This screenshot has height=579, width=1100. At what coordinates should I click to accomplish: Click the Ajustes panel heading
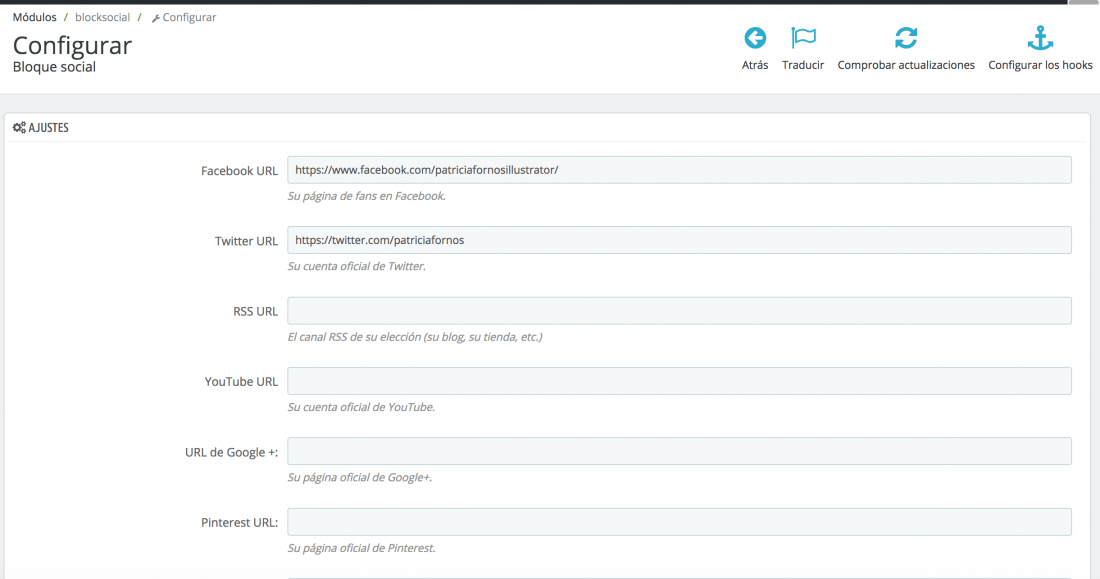coord(48,128)
